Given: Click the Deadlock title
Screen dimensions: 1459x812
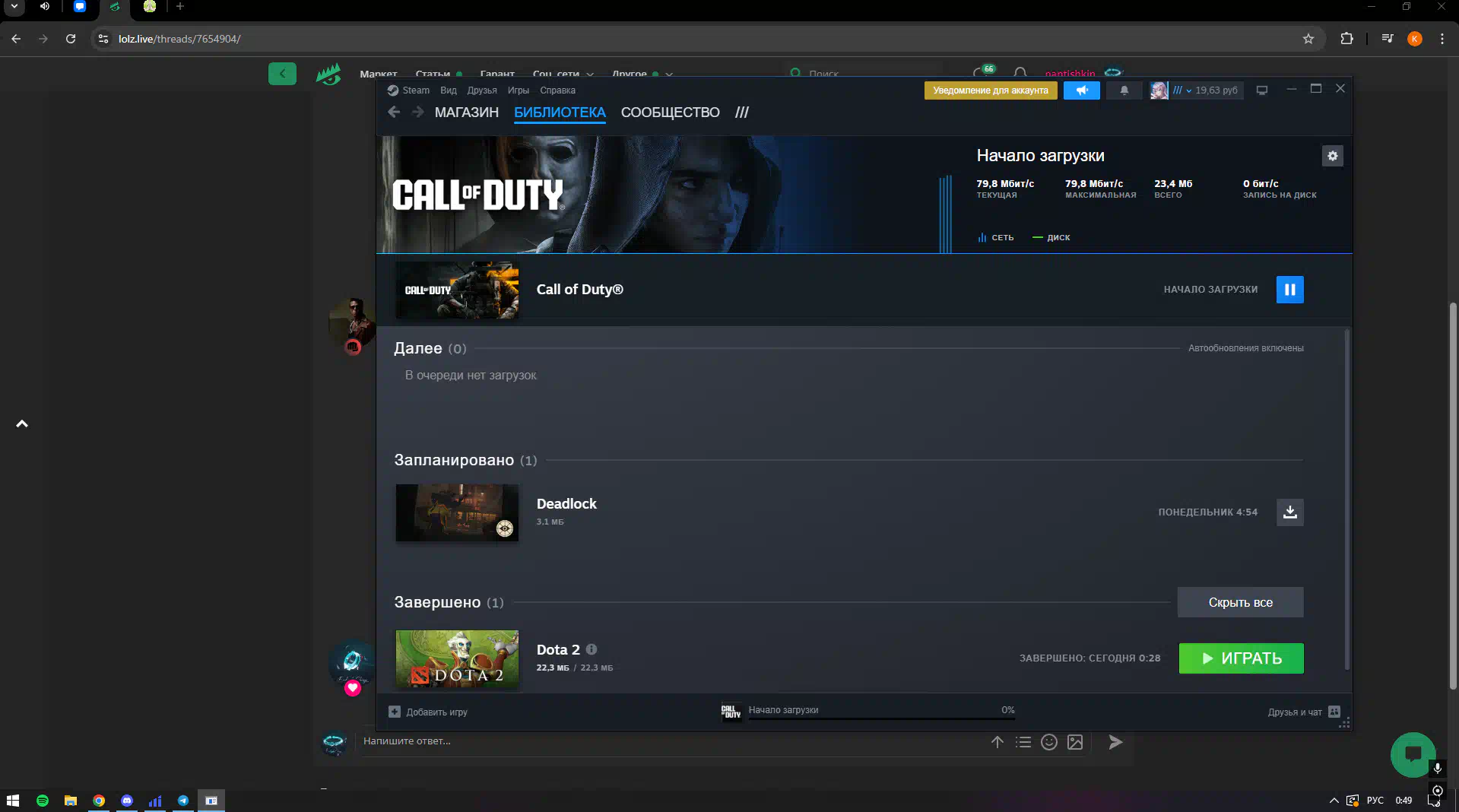Looking at the screenshot, I should 566,504.
